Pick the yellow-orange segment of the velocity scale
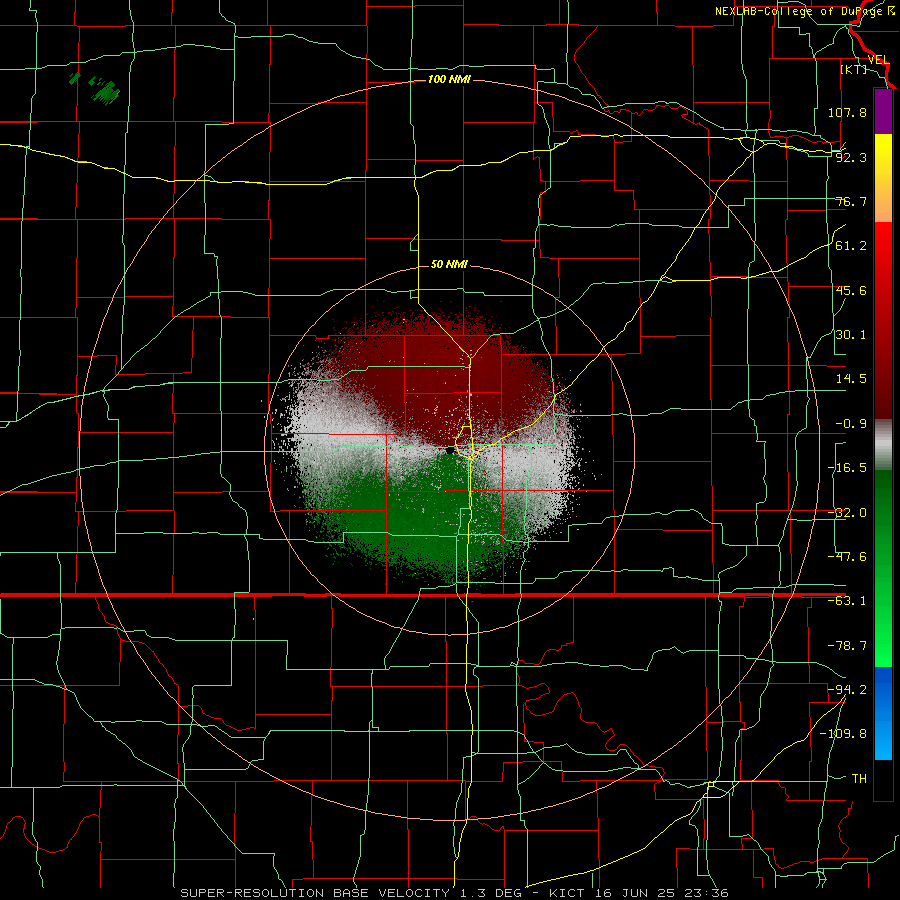This screenshot has height=900, width=900. click(x=883, y=178)
